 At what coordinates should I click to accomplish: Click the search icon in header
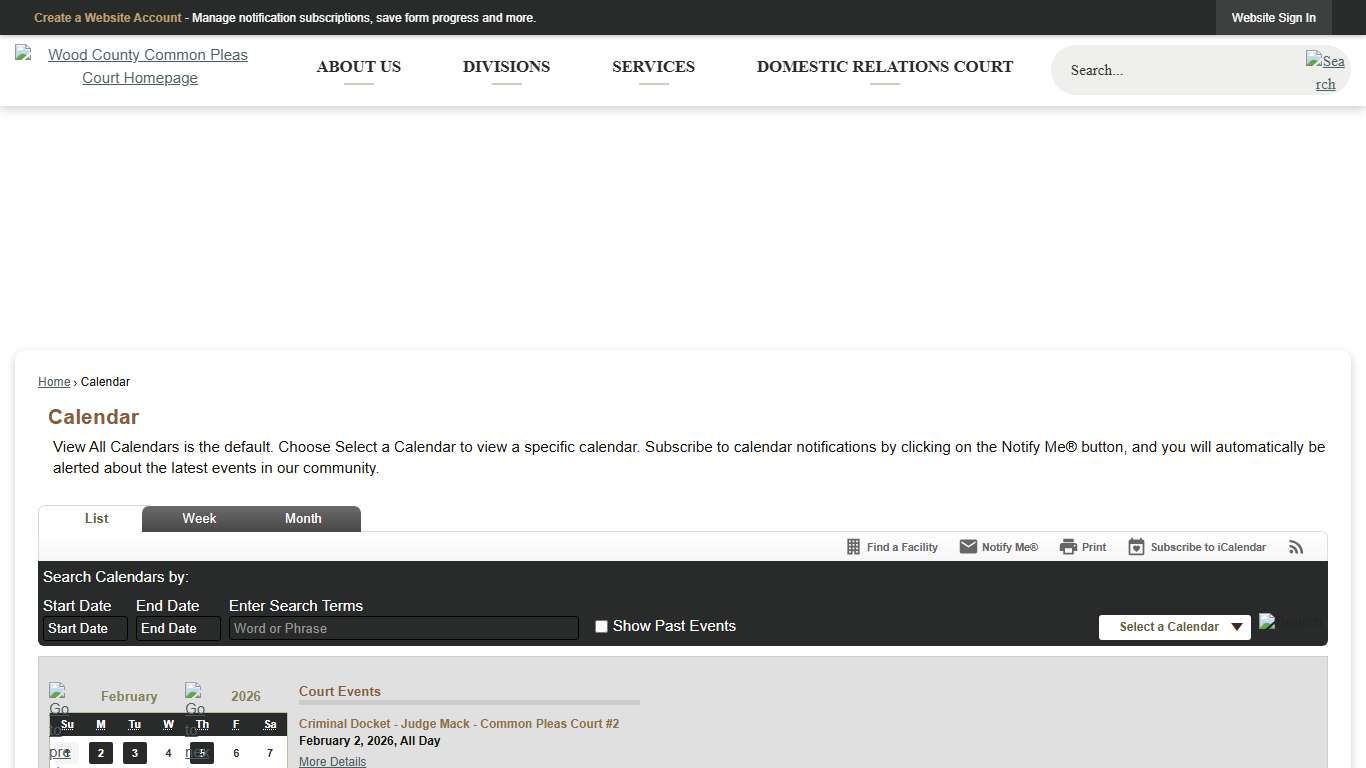[1325, 71]
